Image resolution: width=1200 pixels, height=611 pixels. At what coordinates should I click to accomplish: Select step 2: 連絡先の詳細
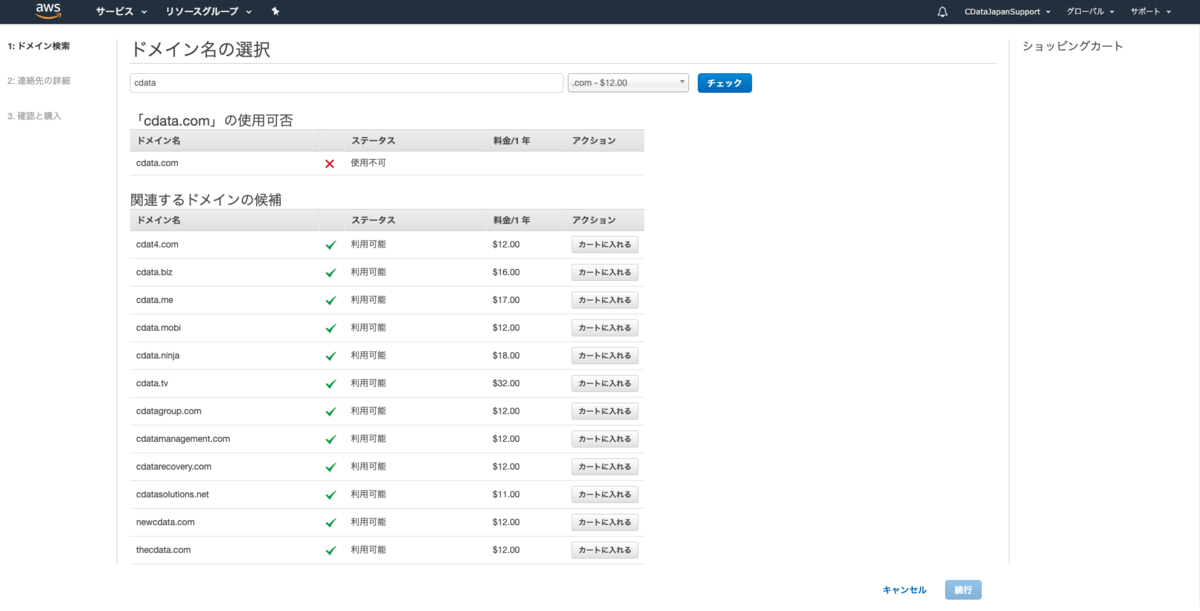pos(39,80)
